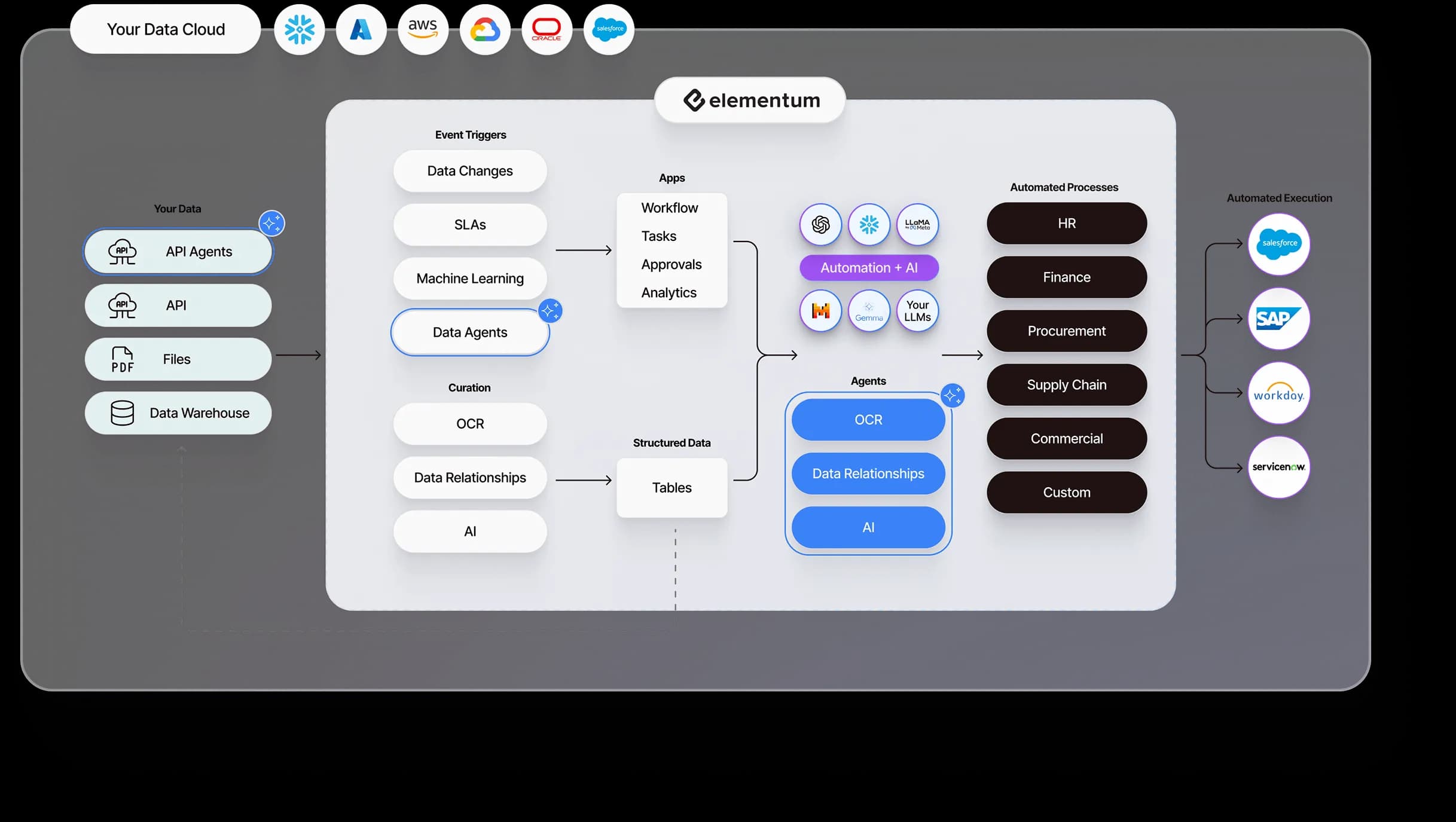The image size is (1456, 822).
Task: Switch to the Curation section
Action: [x=469, y=387]
